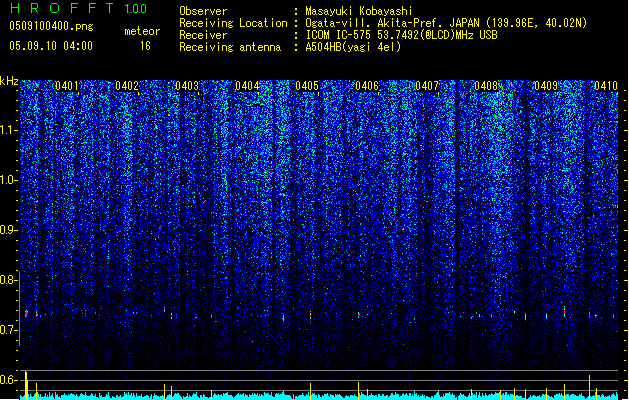The height and width of the screenshot is (400, 629).
Task: Click the 0.9 frequency axis label
Action: (x=9, y=230)
